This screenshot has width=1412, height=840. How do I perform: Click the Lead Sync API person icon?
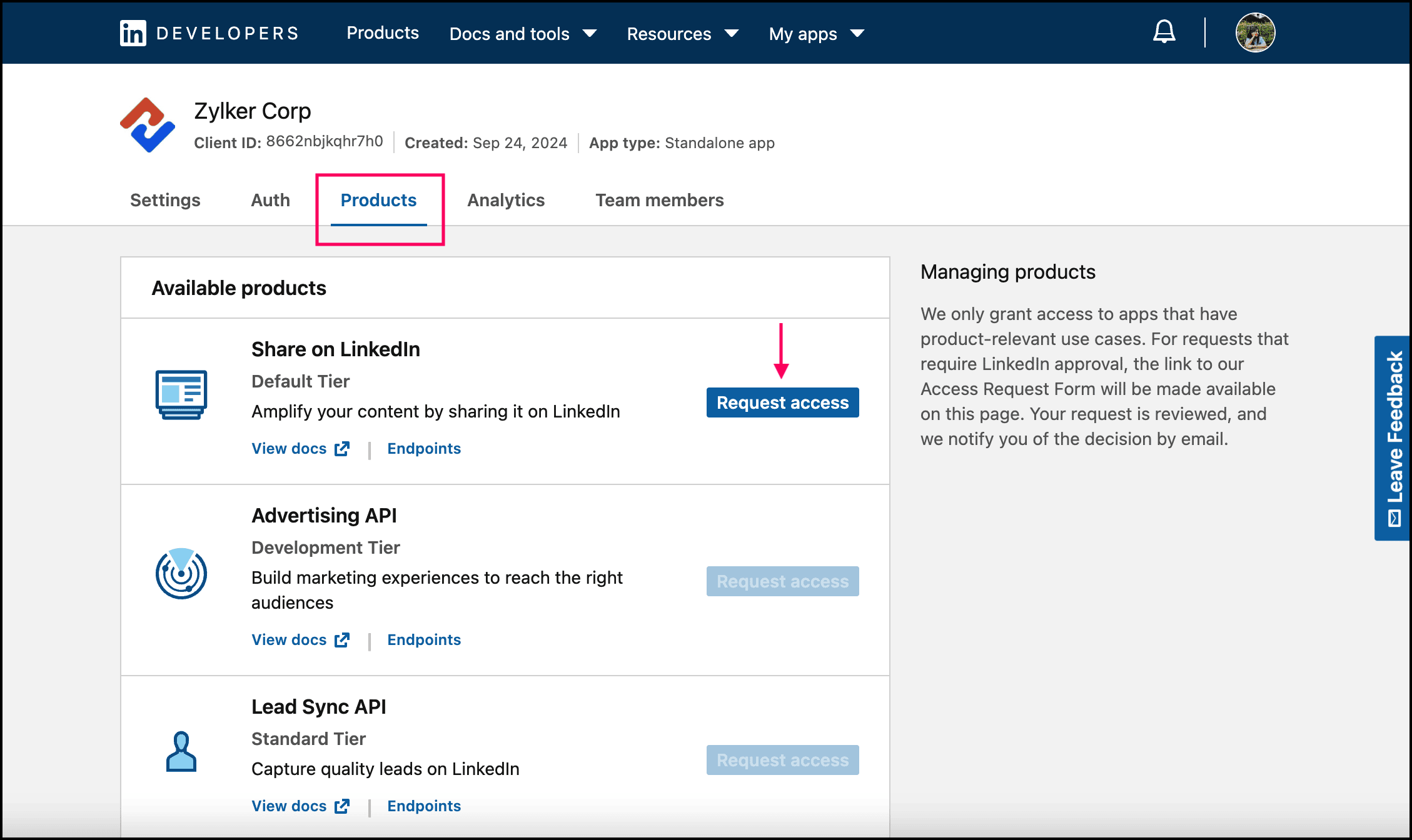coord(181,751)
